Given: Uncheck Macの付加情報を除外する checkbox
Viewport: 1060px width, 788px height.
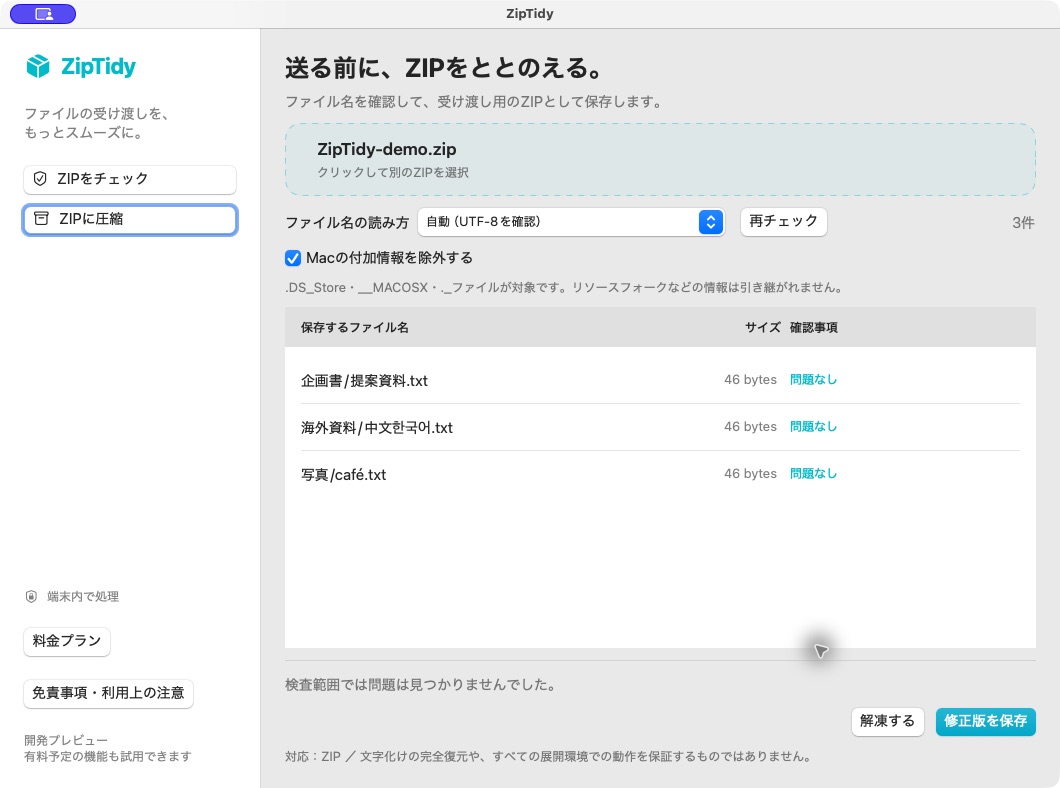Looking at the screenshot, I should 293,258.
